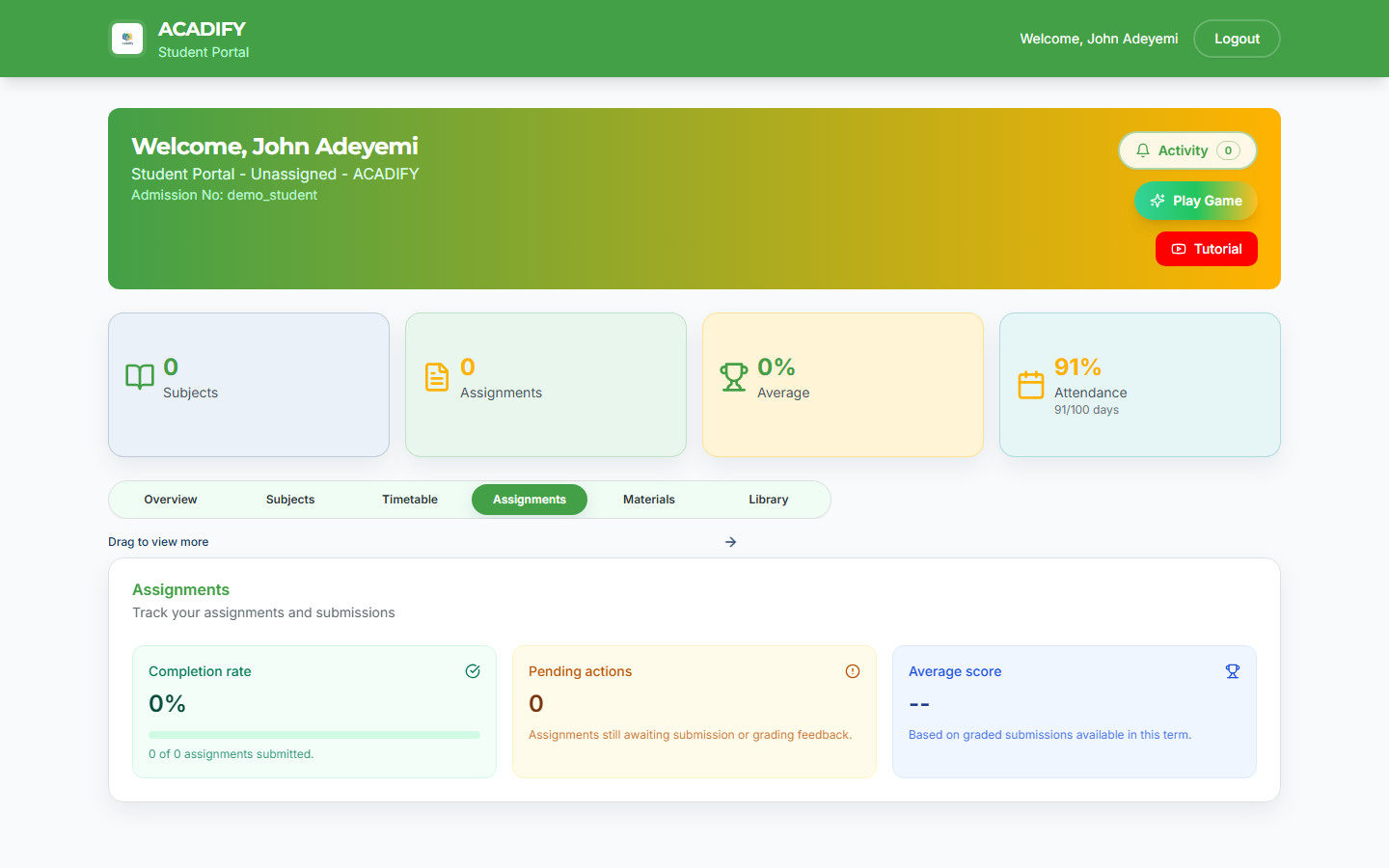Click the Completion rate progress bar
Viewport: 1389px width, 868px height.
pos(313,734)
